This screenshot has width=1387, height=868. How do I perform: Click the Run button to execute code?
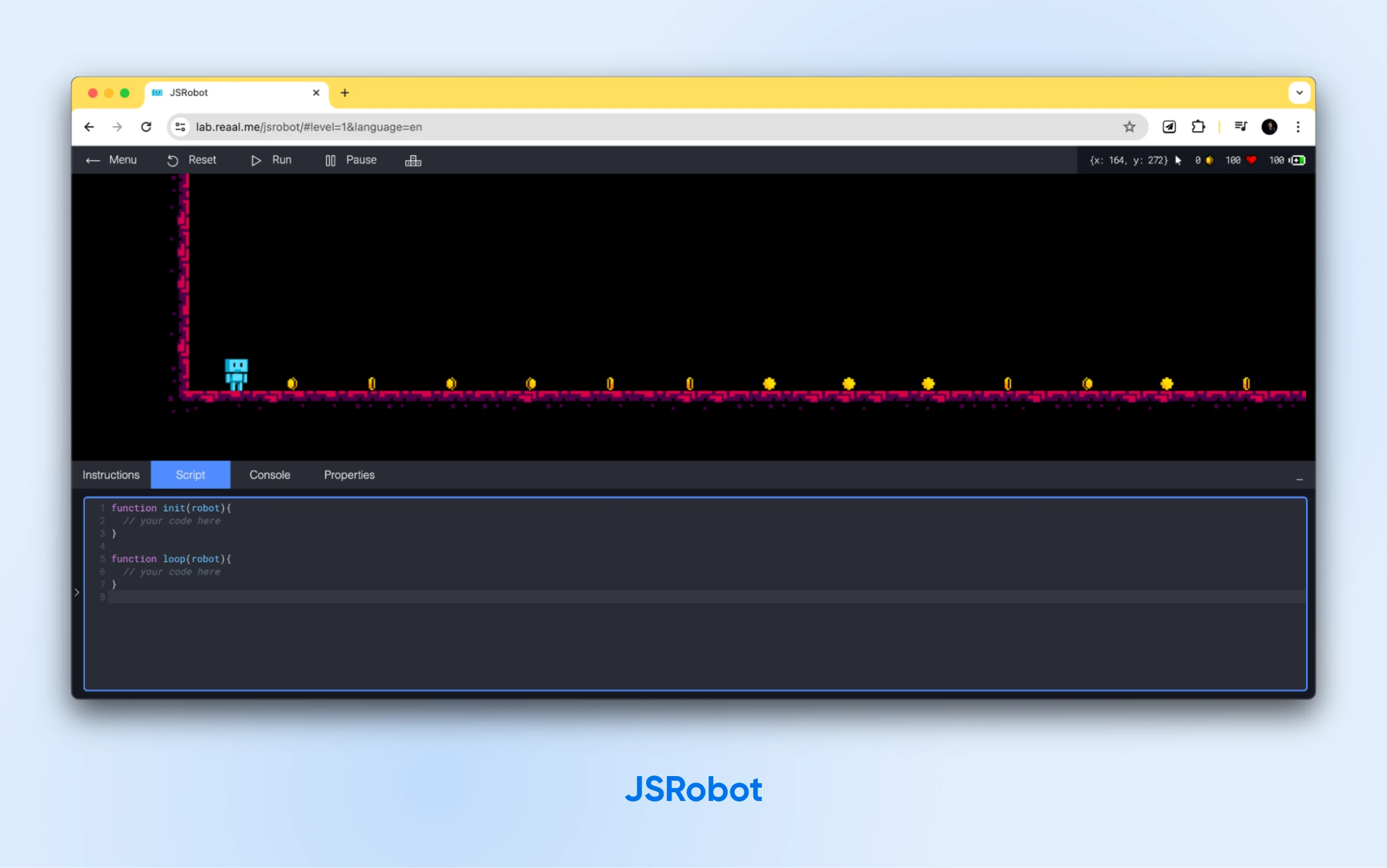click(x=272, y=160)
